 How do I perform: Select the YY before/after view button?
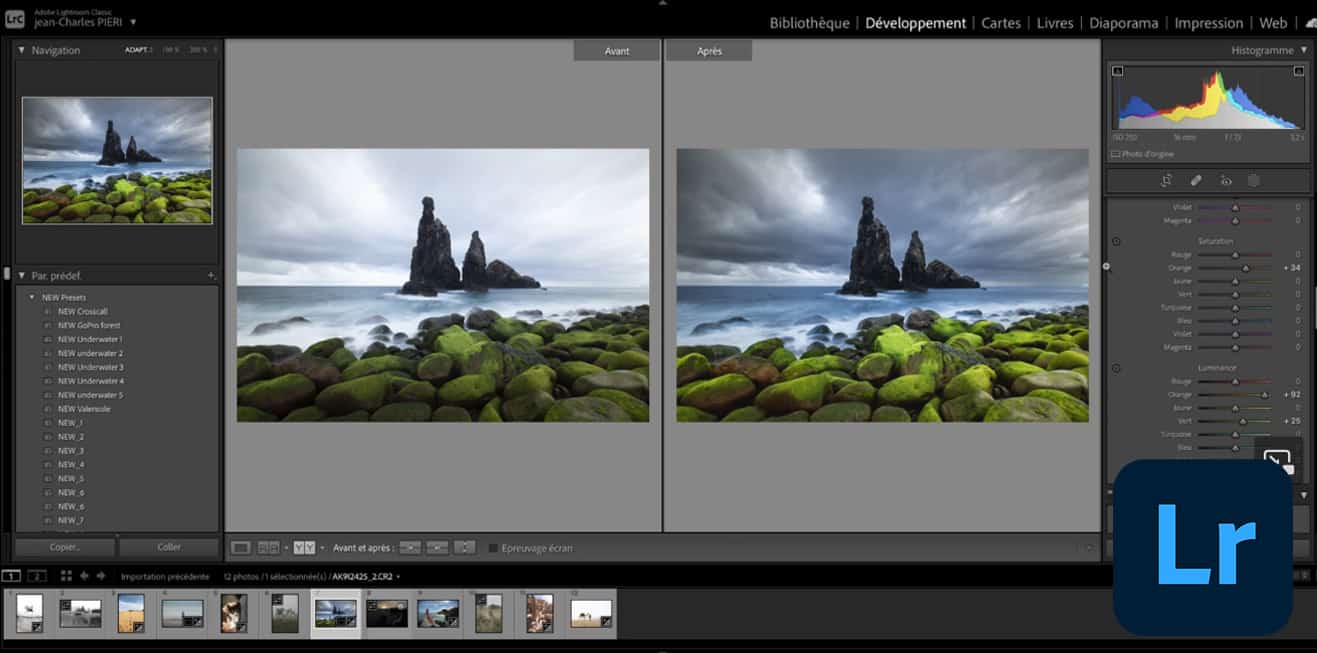pos(304,548)
